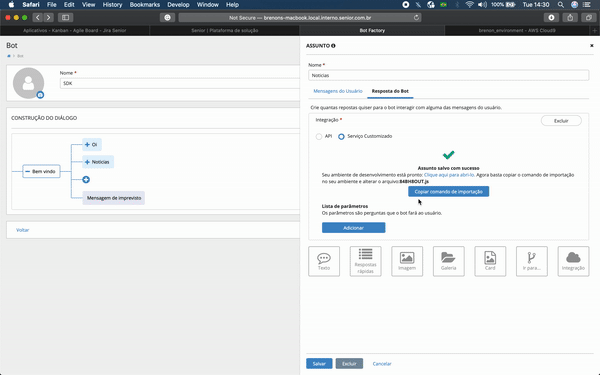
Task: Open Notification Center icon
Action: point(587,5)
